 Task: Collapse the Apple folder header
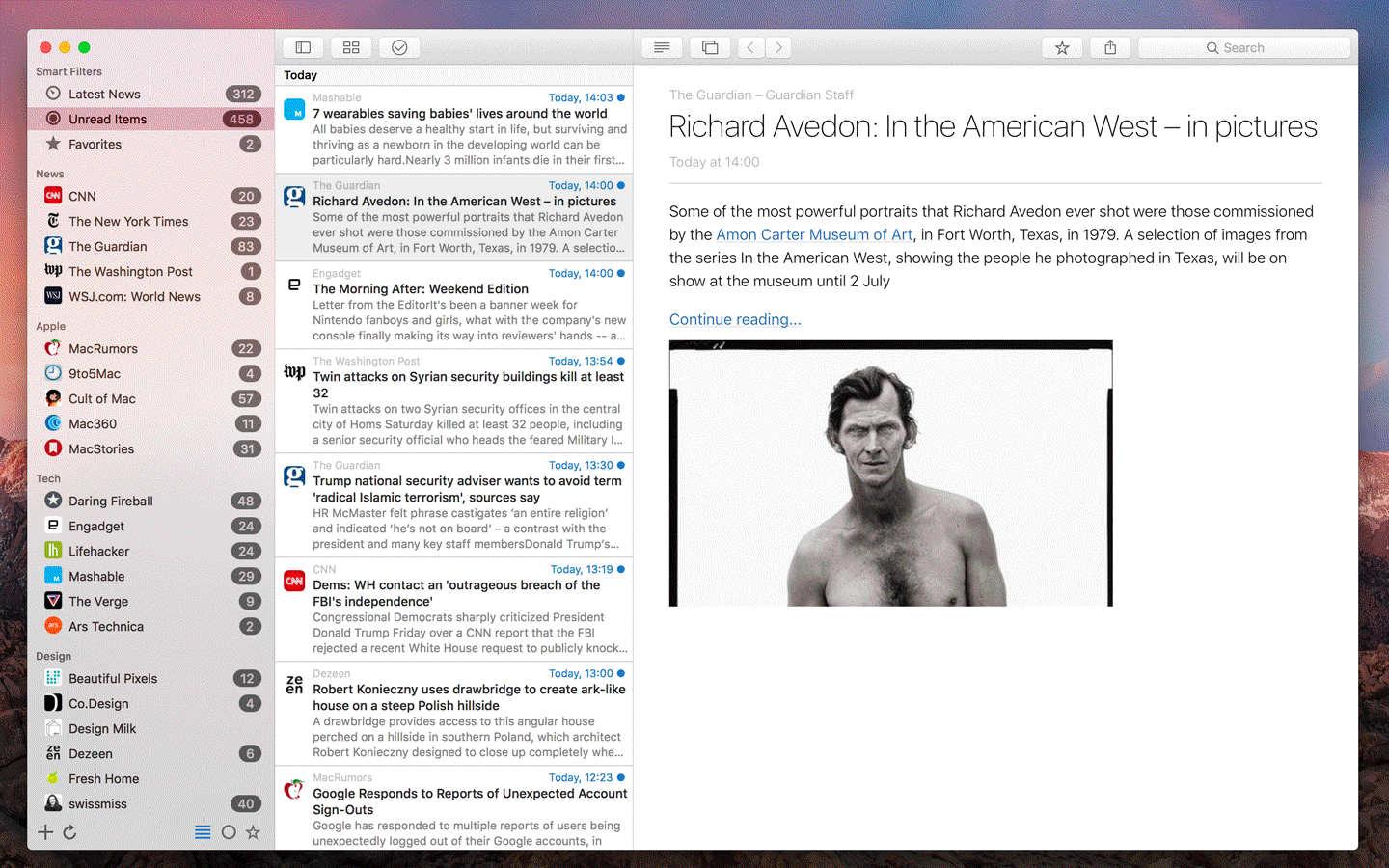51,326
